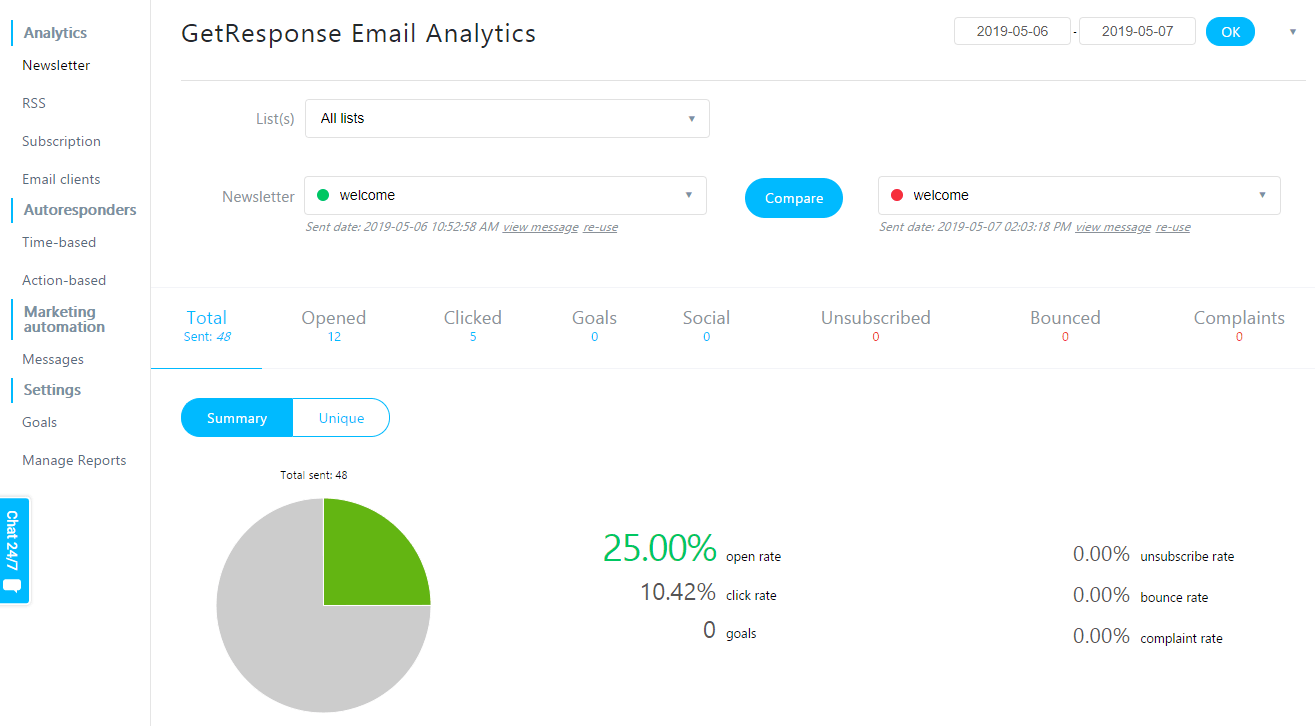Open Manage Reports
This screenshot has width=1315, height=726.
tap(74, 460)
